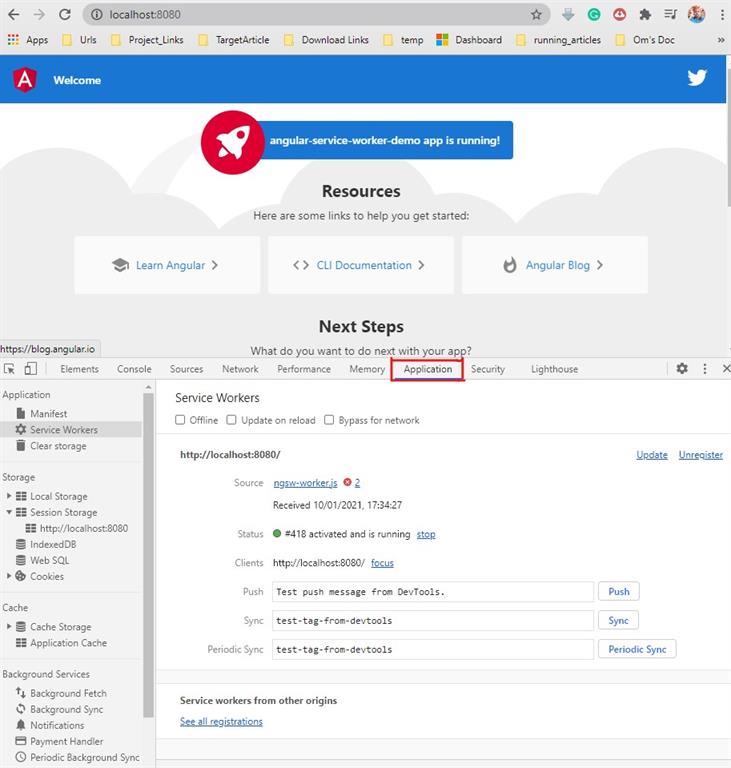The width and height of the screenshot is (731, 768).
Task: Open the Grammarly extension icon
Action: pos(594,15)
